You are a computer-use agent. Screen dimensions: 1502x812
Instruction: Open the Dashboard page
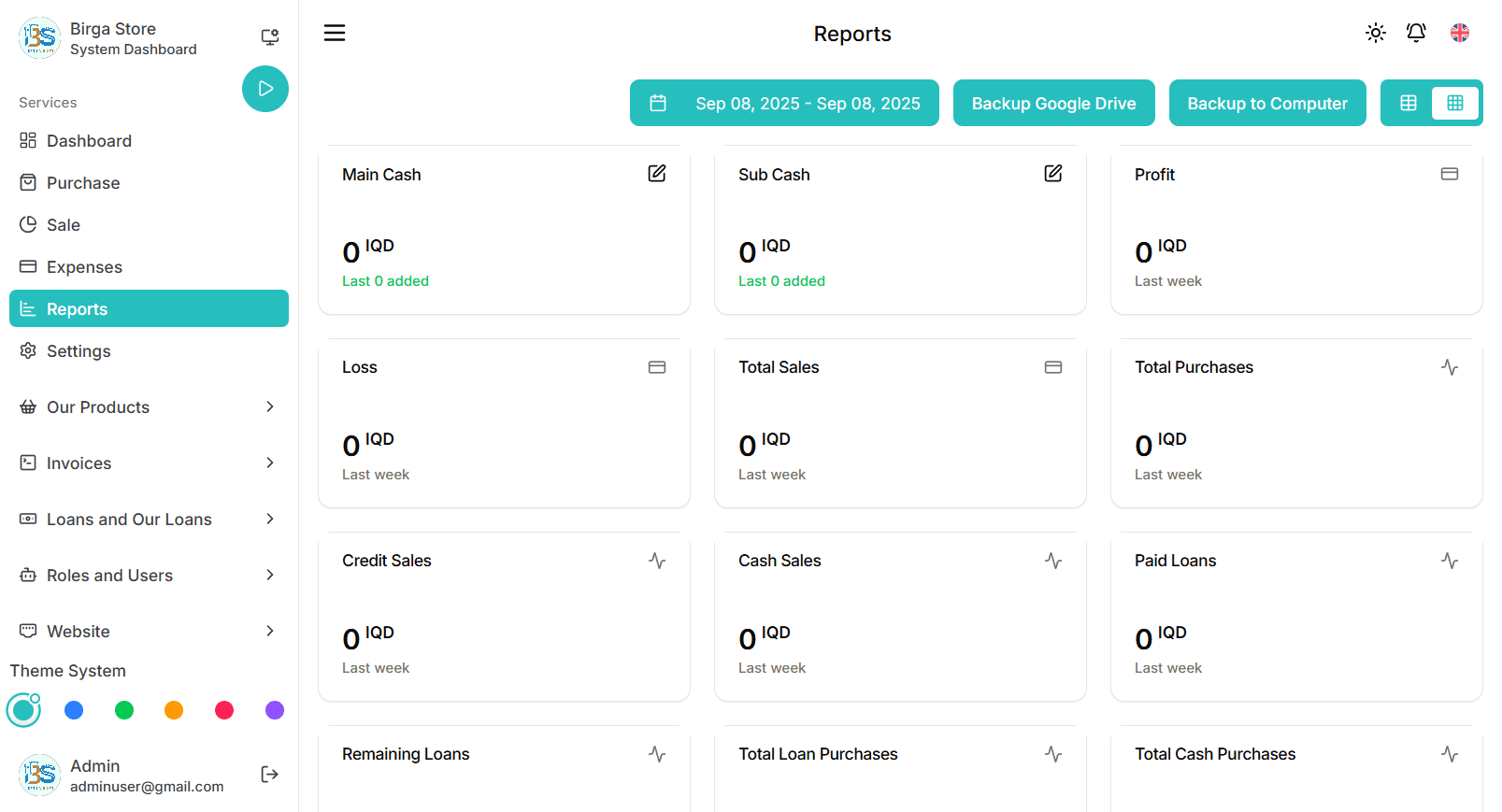click(89, 141)
